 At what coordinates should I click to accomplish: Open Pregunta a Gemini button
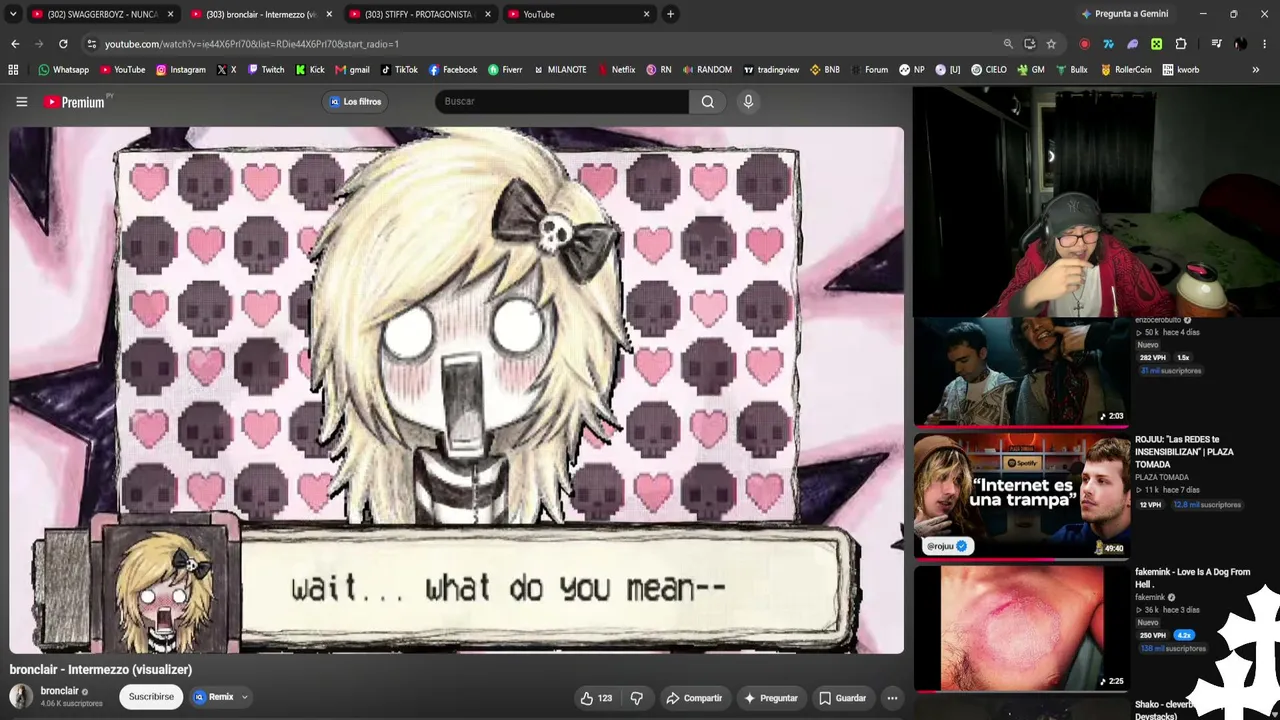[x=1123, y=14]
